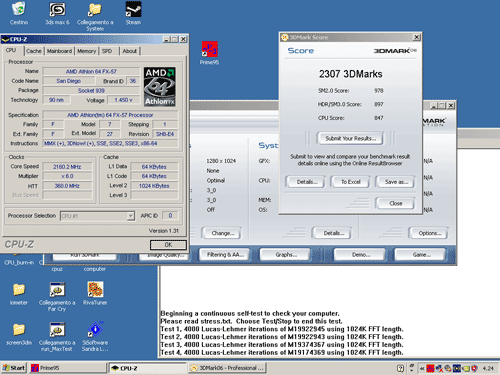The width and height of the screenshot is (500, 375).
Task: Click Details in the 3DMark Score dialog
Action: pyautogui.click(x=305, y=182)
